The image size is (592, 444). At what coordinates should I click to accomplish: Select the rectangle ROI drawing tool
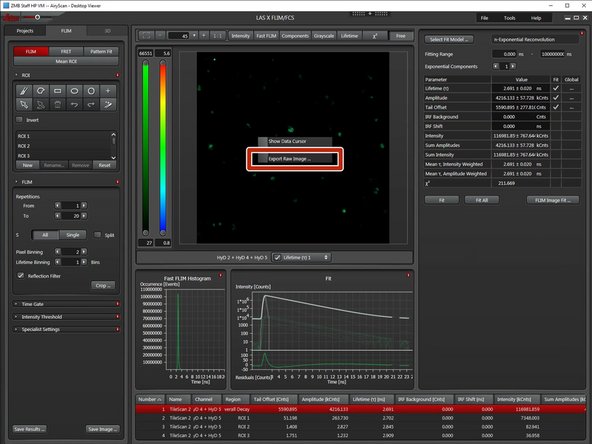57,91
